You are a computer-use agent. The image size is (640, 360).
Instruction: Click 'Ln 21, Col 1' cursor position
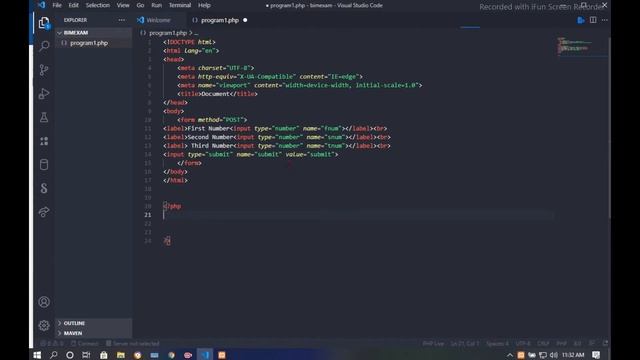pyautogui.click(x=464, y=344)
